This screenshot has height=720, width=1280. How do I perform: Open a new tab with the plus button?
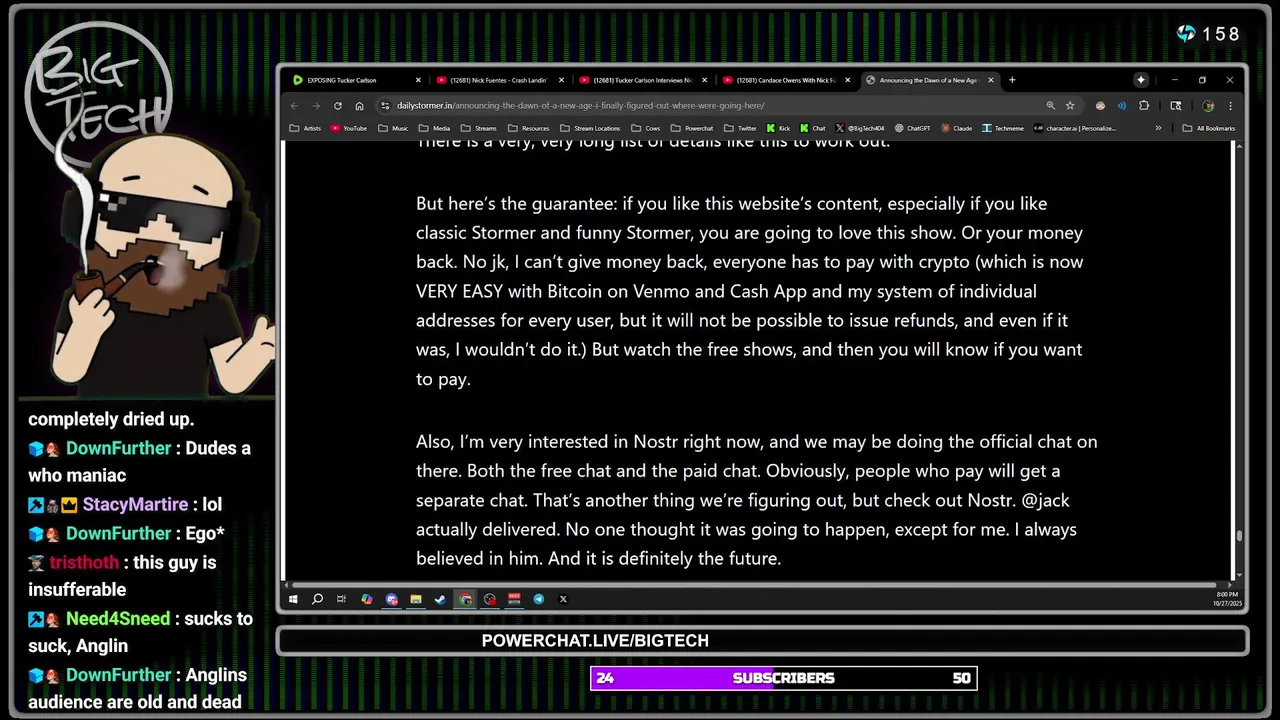1012,80
